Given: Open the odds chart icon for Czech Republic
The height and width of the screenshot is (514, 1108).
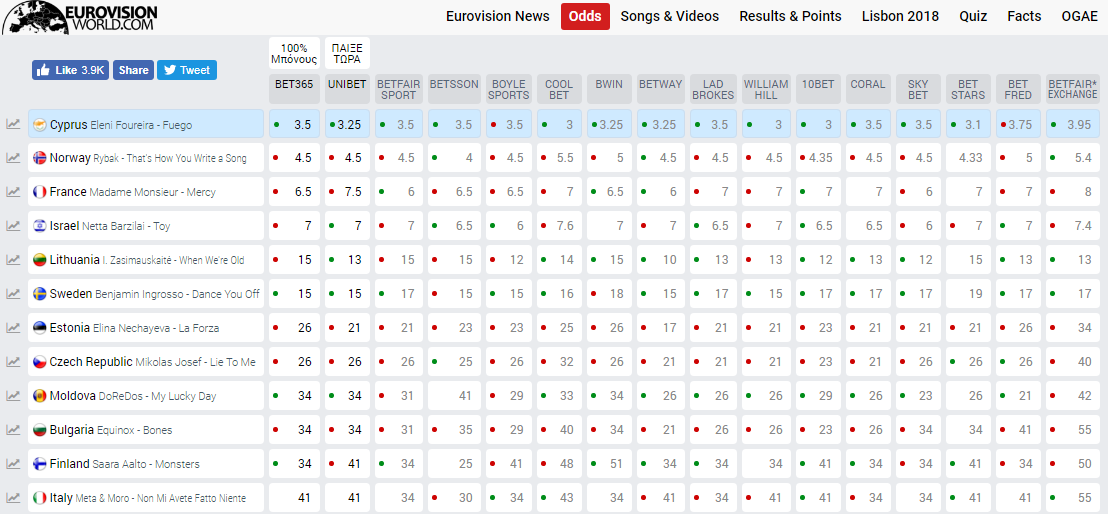Looking at the screenshot, I should tap(13, 361).
